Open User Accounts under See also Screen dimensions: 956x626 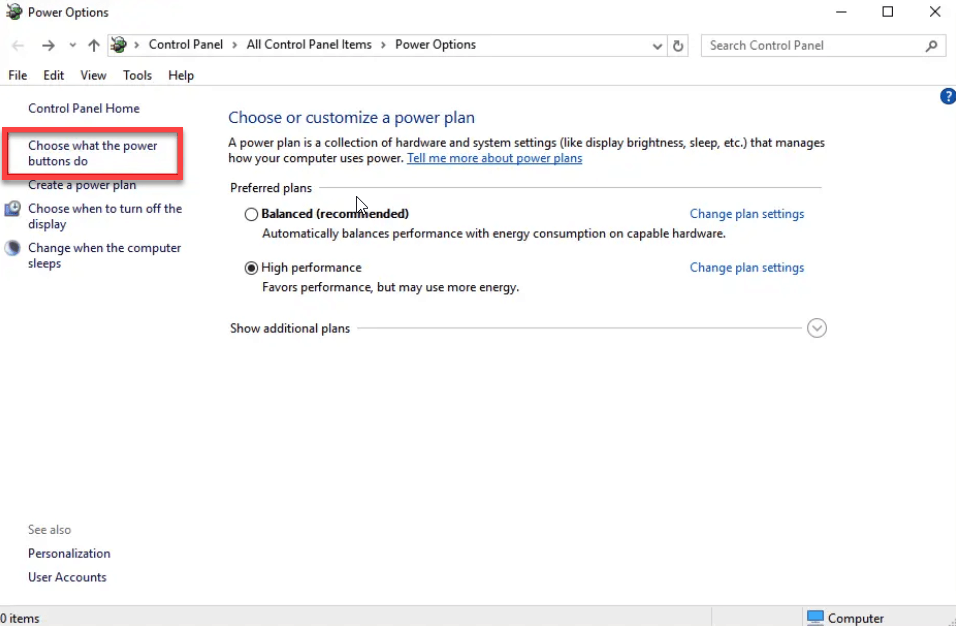click(x=67, y=577)
